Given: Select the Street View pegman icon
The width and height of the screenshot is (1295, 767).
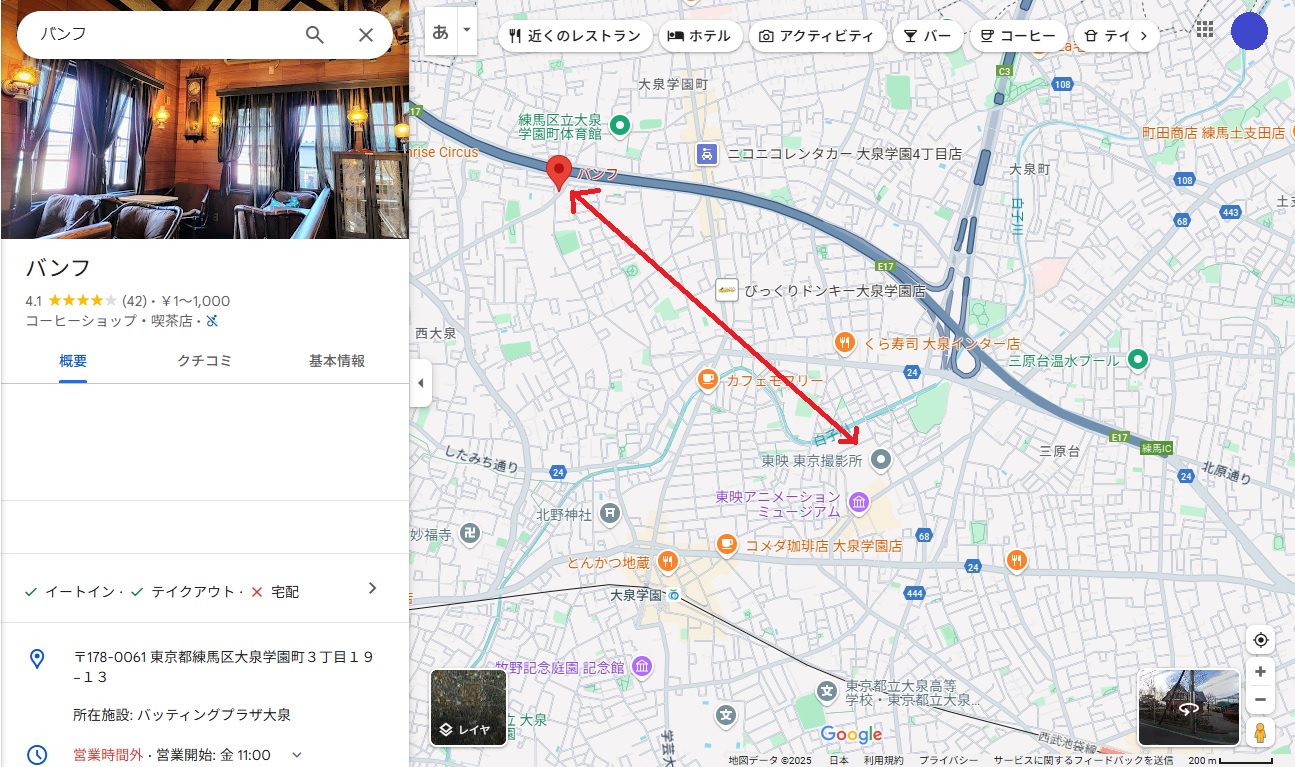Looking at the screenshot, I should click(x=1260, y=732).
